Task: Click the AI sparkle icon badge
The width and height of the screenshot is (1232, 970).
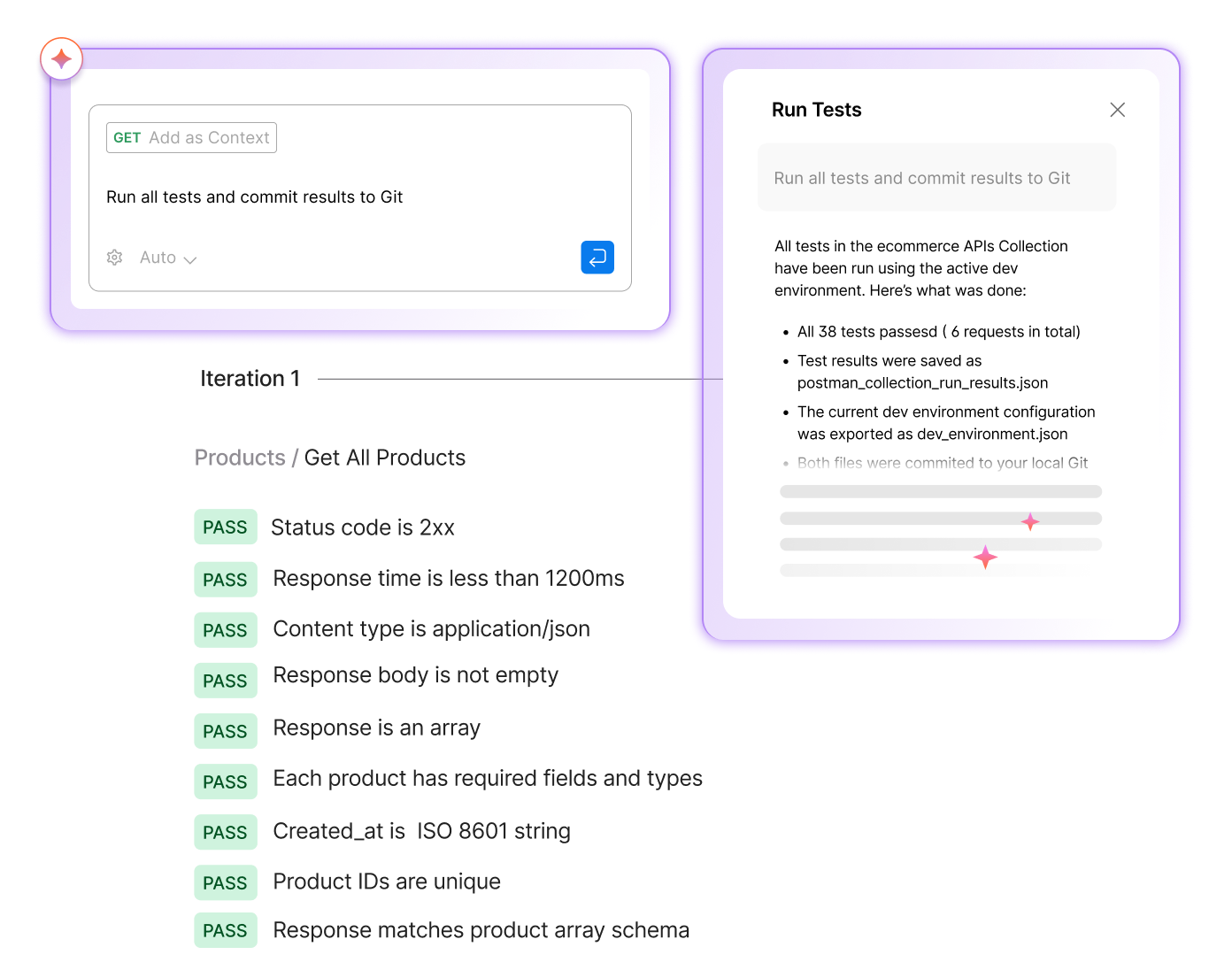Action: (61, 59)
